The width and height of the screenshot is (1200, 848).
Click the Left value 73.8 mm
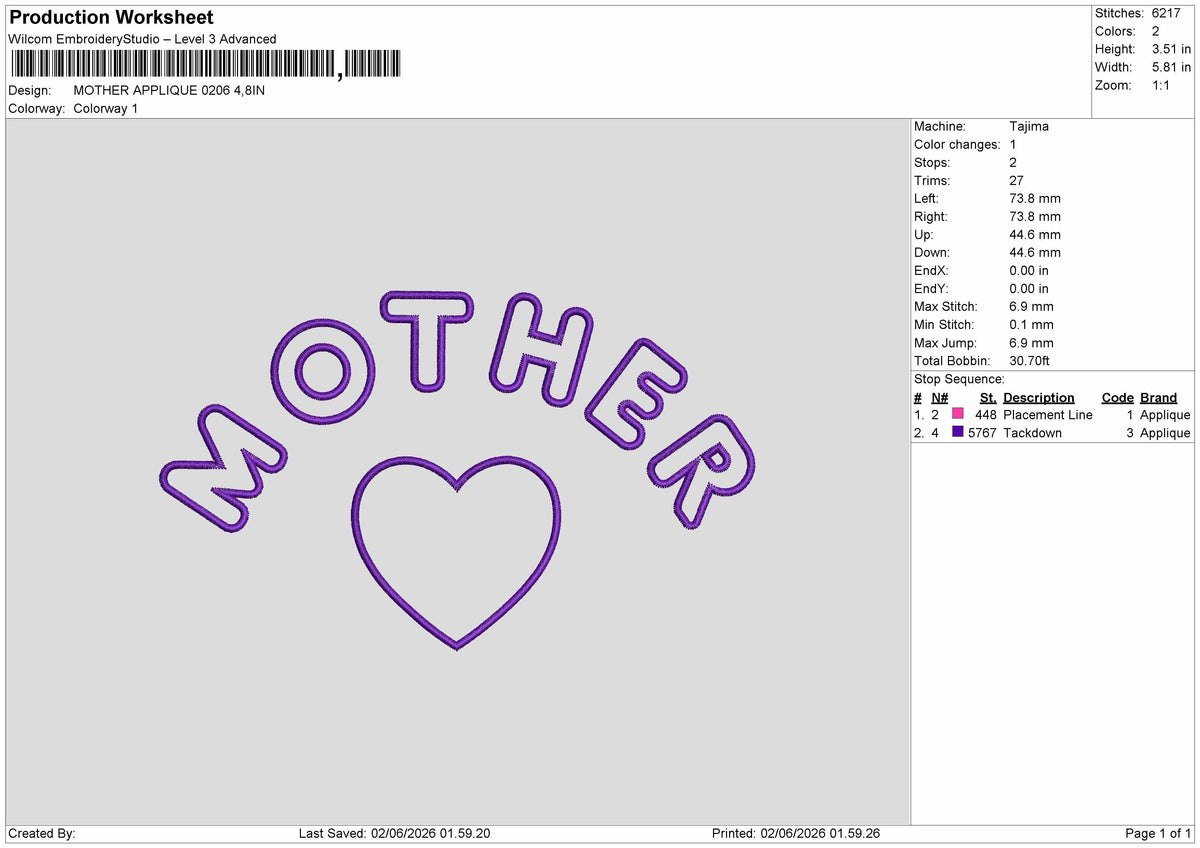click(1035, 198)
